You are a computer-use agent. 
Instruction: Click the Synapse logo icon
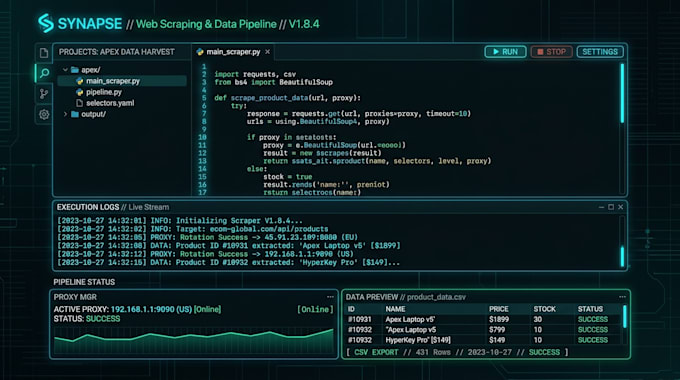tap(46, 23)
